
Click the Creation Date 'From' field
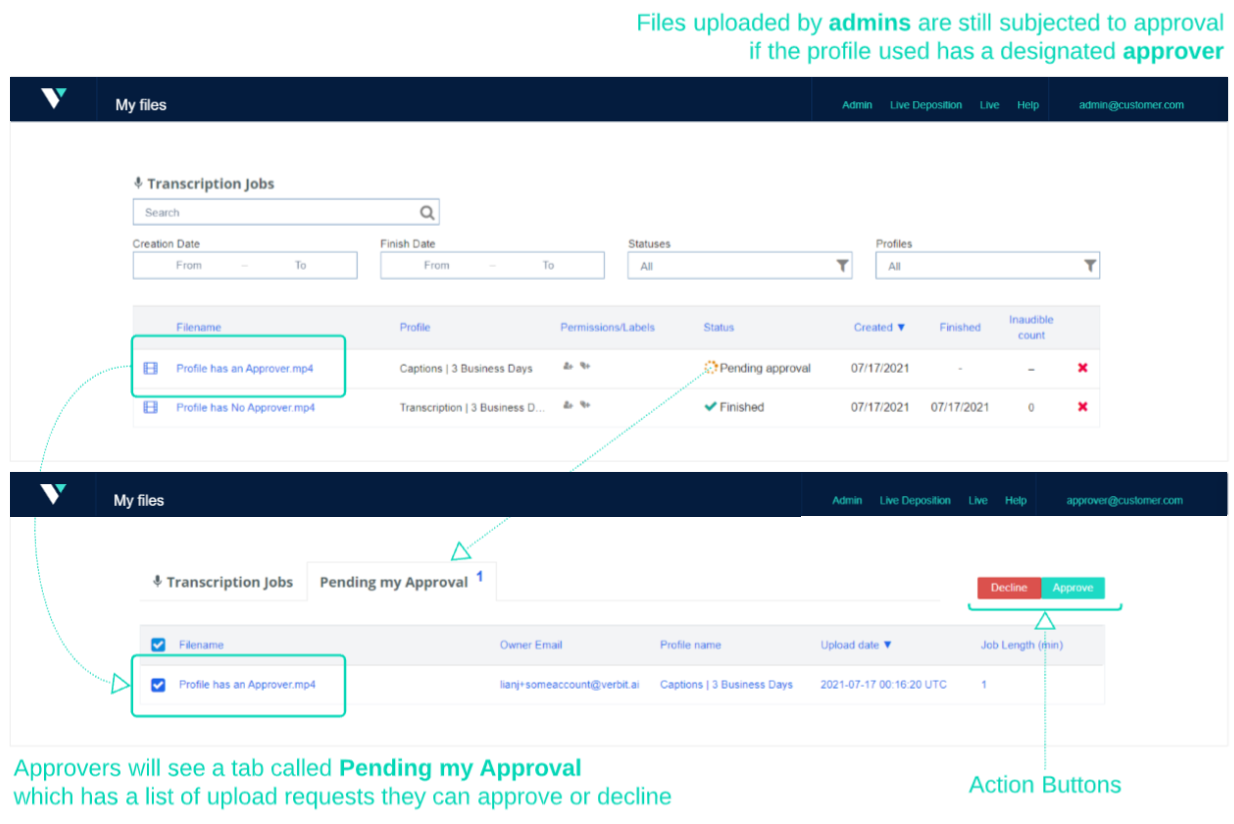(189, 265)
